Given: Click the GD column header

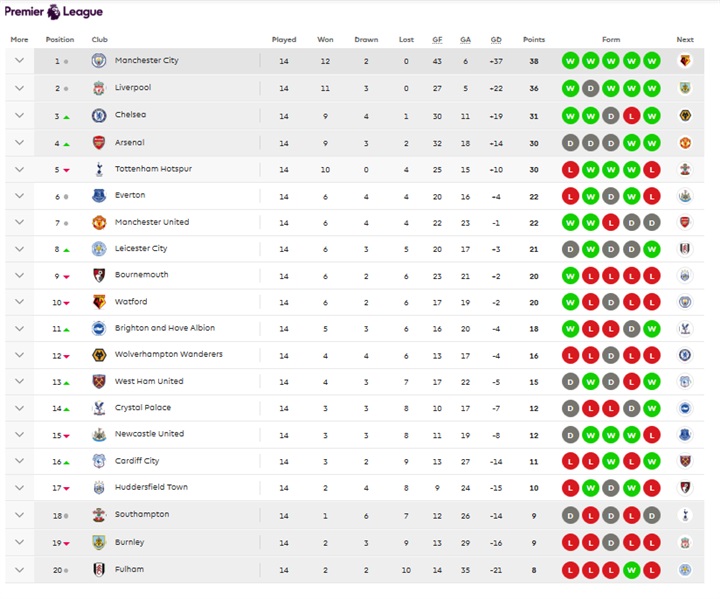Looking at the screenshot, I should coord(496,40).
